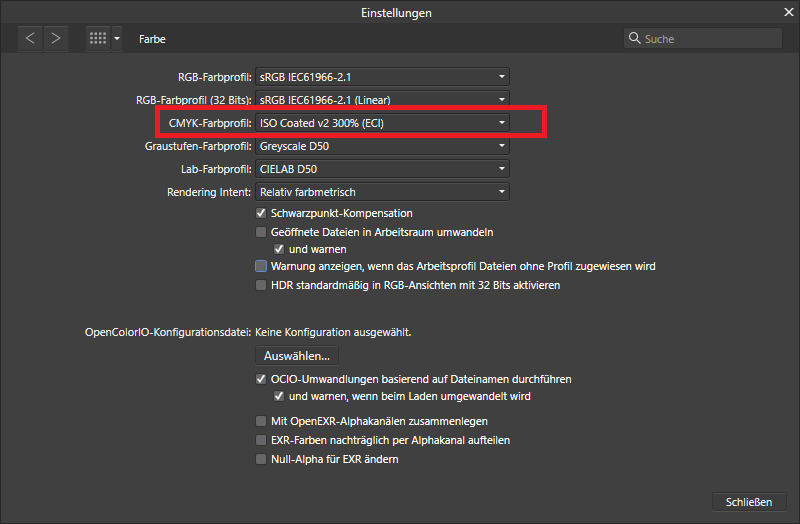
Task: Enable Geöffnete Dateien in Arbeitsraum umwandeln
Action: point(261,232)
